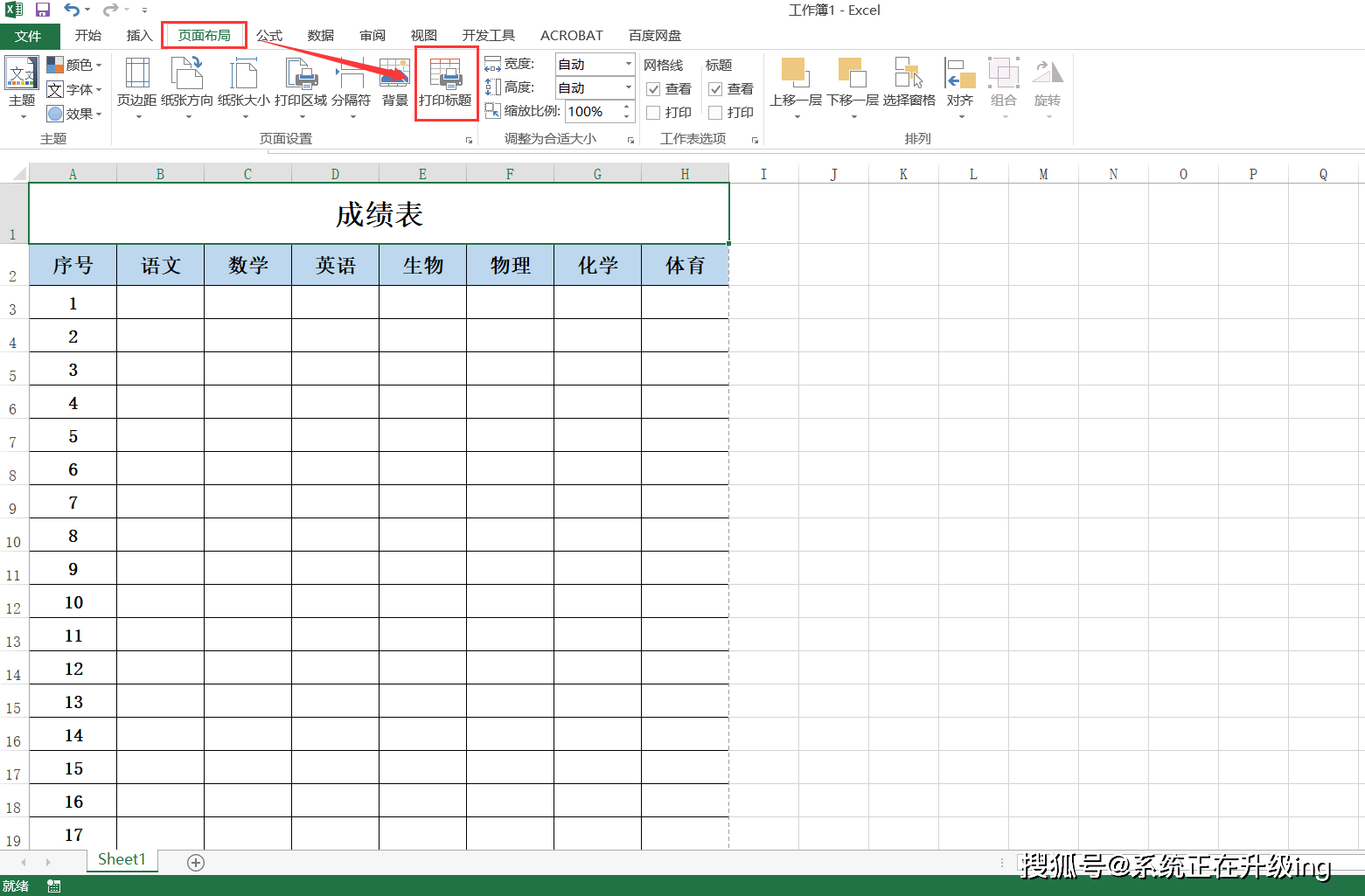Select column H header
1365x896 pixels.
coord(685,174)
